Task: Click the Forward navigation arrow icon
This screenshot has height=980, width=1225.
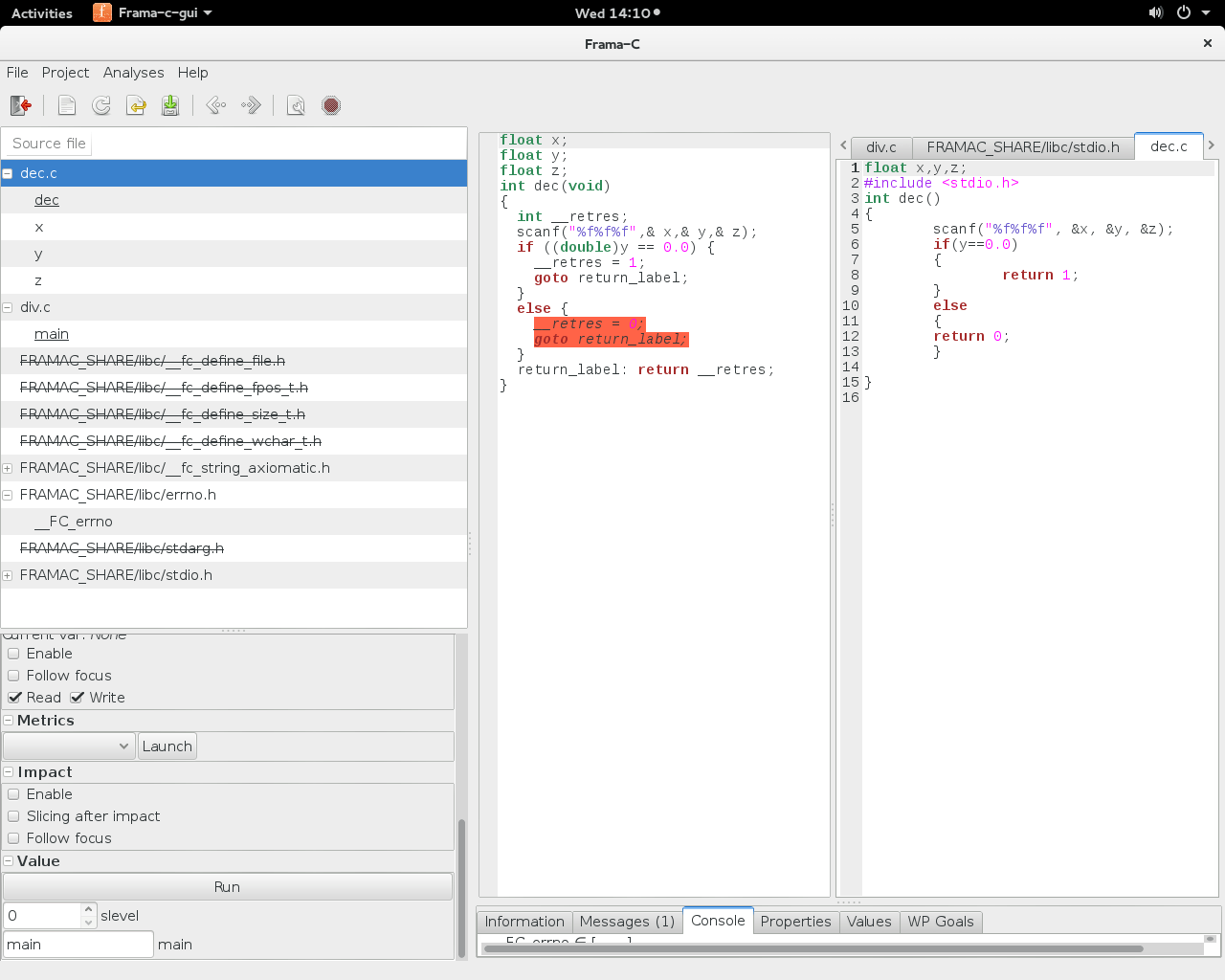Action: pyautogui.click(x=251, y=105)
